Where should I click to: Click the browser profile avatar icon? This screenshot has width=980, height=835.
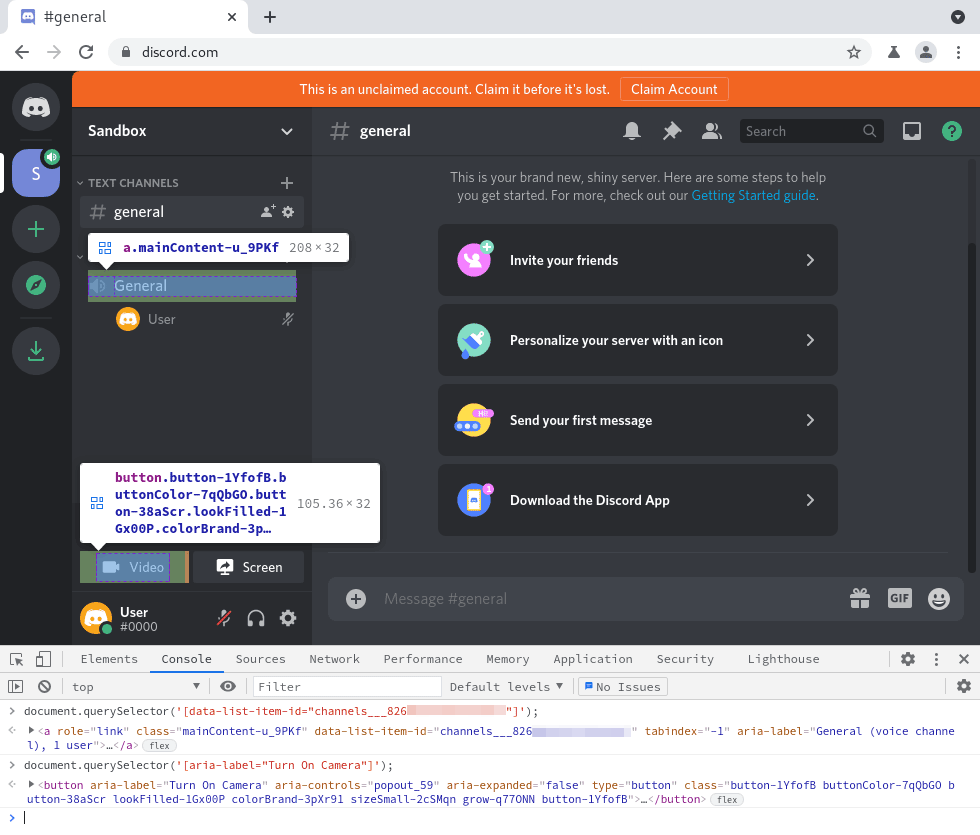pyautogui.click(x=926, y=52)
